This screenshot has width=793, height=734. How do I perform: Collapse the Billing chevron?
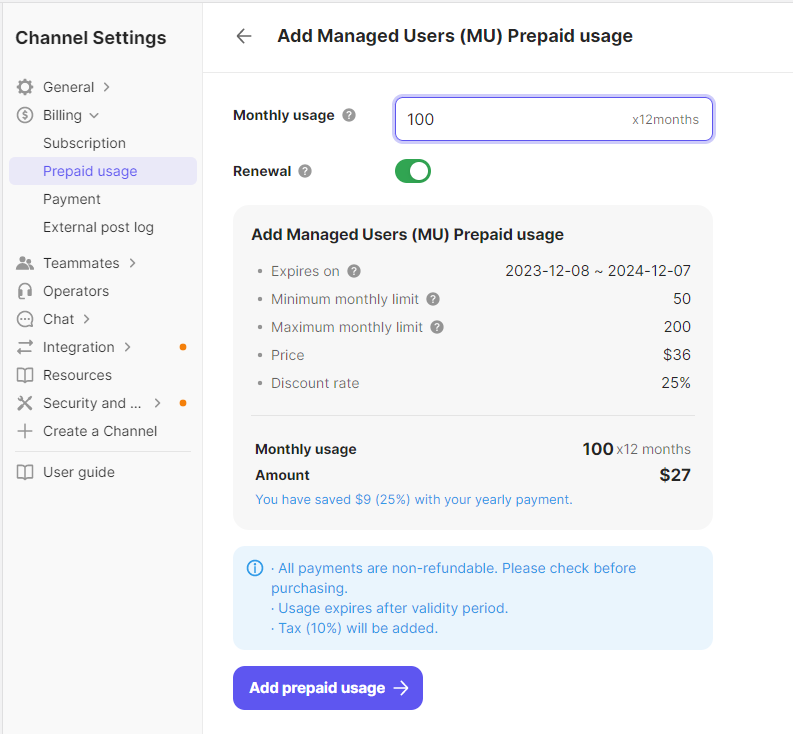[94, 115]
